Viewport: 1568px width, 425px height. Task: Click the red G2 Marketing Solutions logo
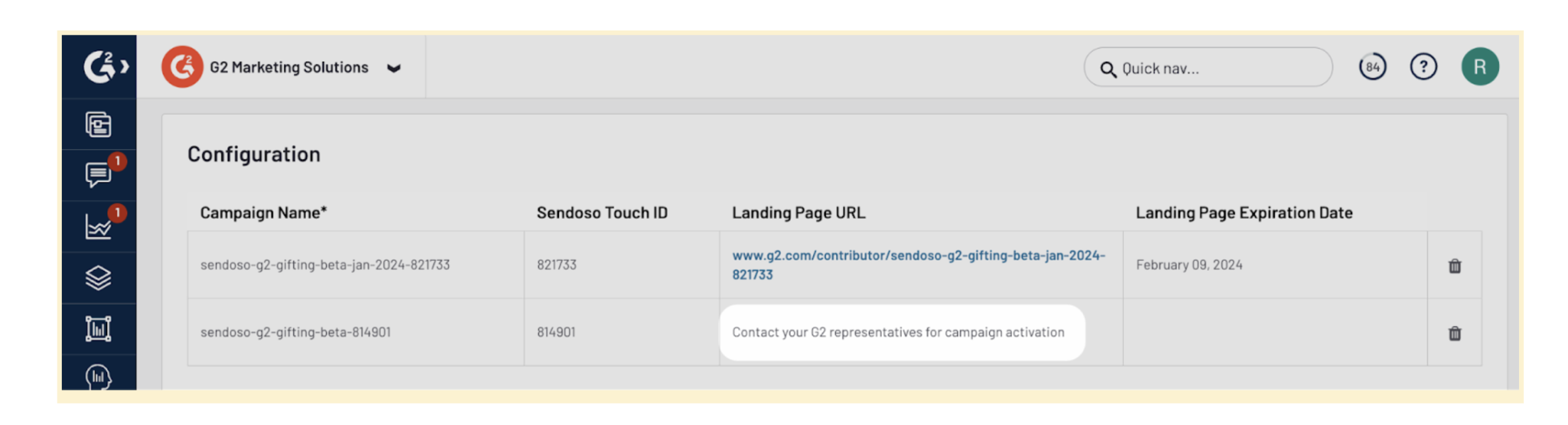183,67
